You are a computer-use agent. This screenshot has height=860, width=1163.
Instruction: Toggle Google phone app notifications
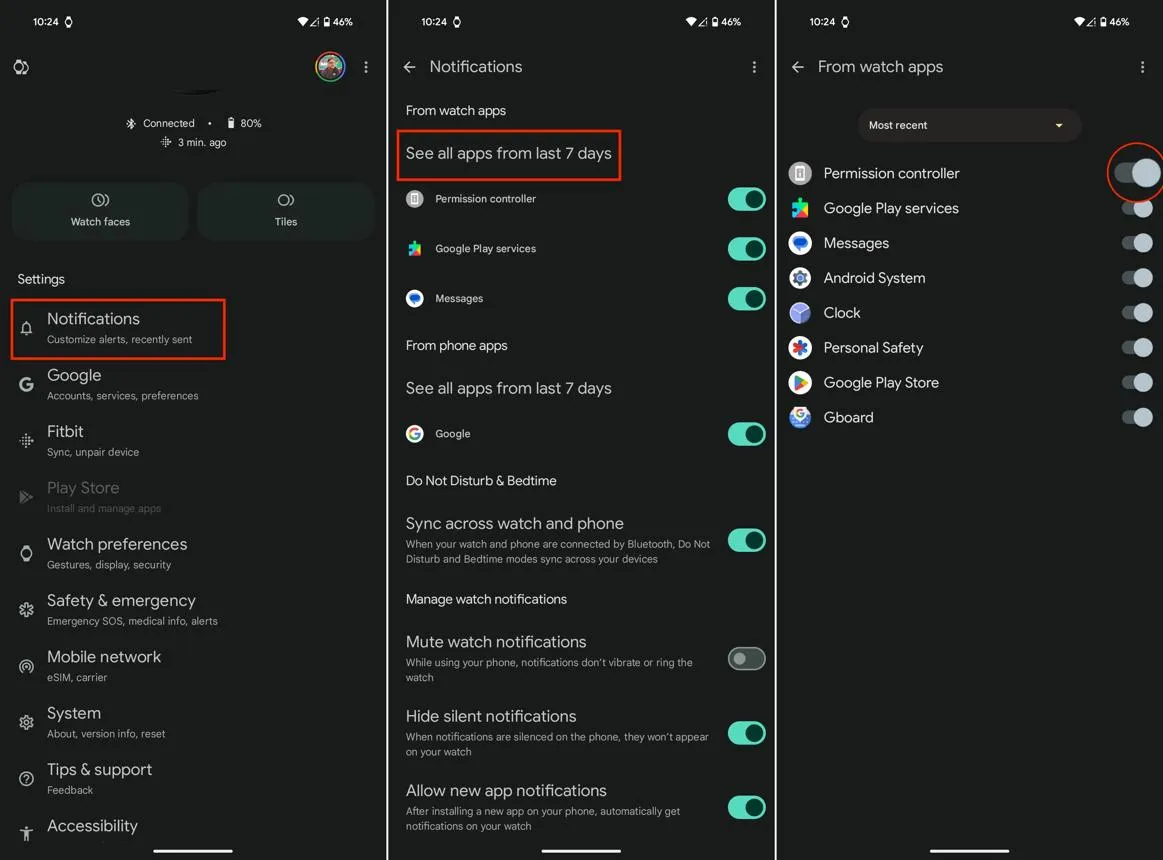(x=746, y=434)
